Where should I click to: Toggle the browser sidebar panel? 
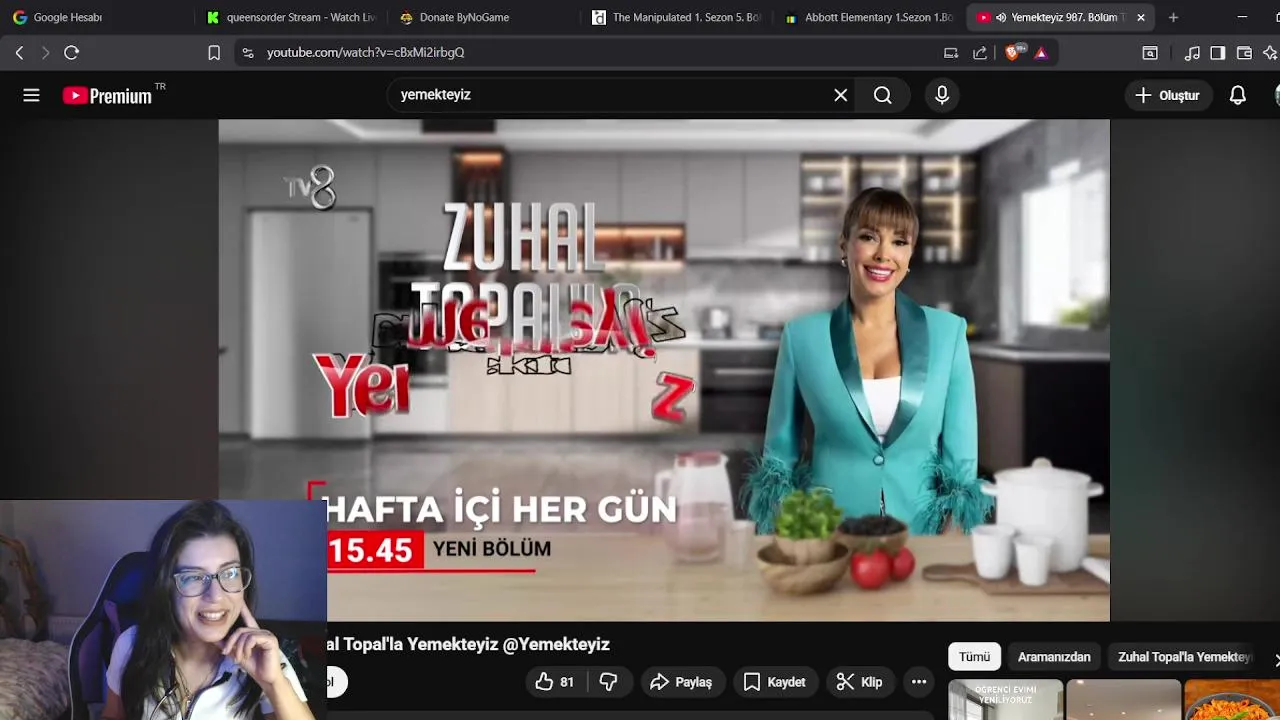[x=1217, y=53]
